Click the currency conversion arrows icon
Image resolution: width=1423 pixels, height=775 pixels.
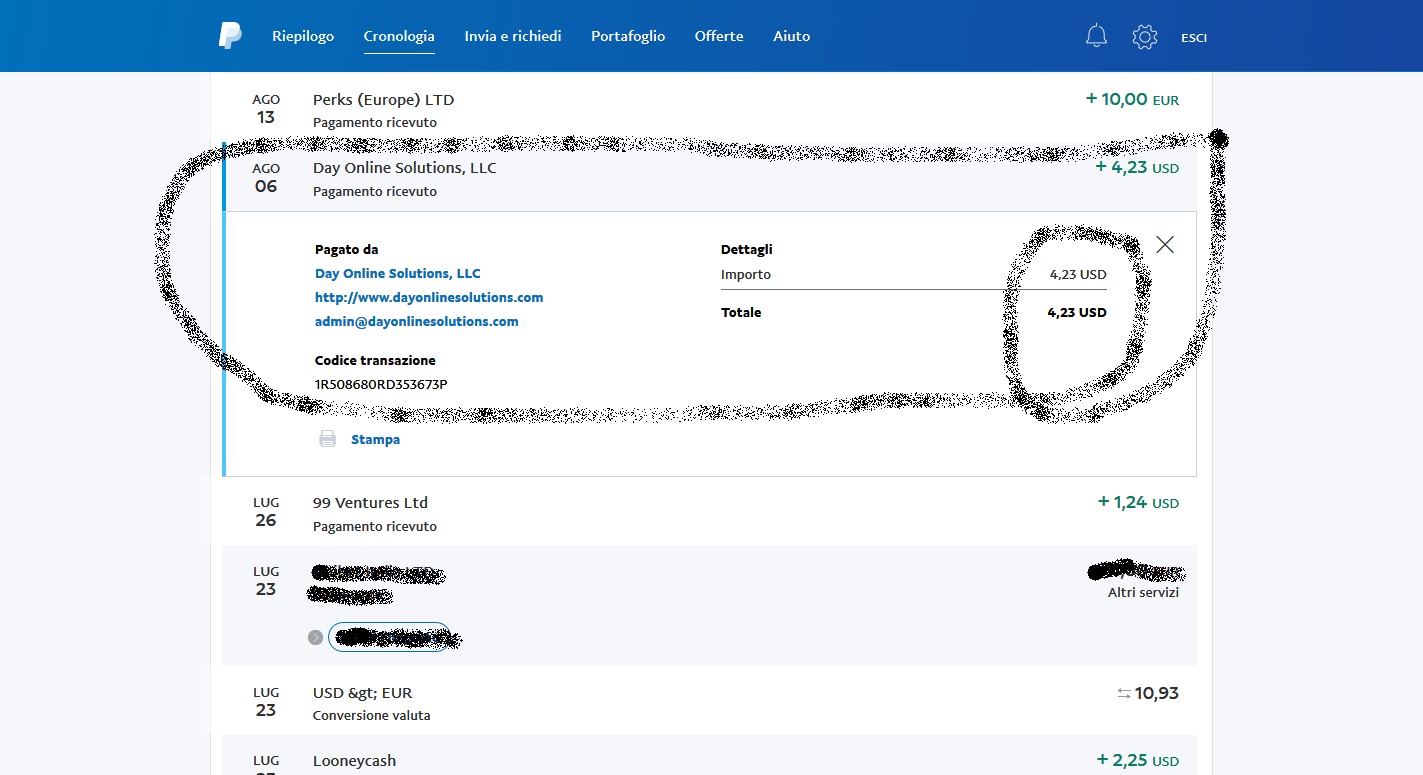[x=1124, y=693]
